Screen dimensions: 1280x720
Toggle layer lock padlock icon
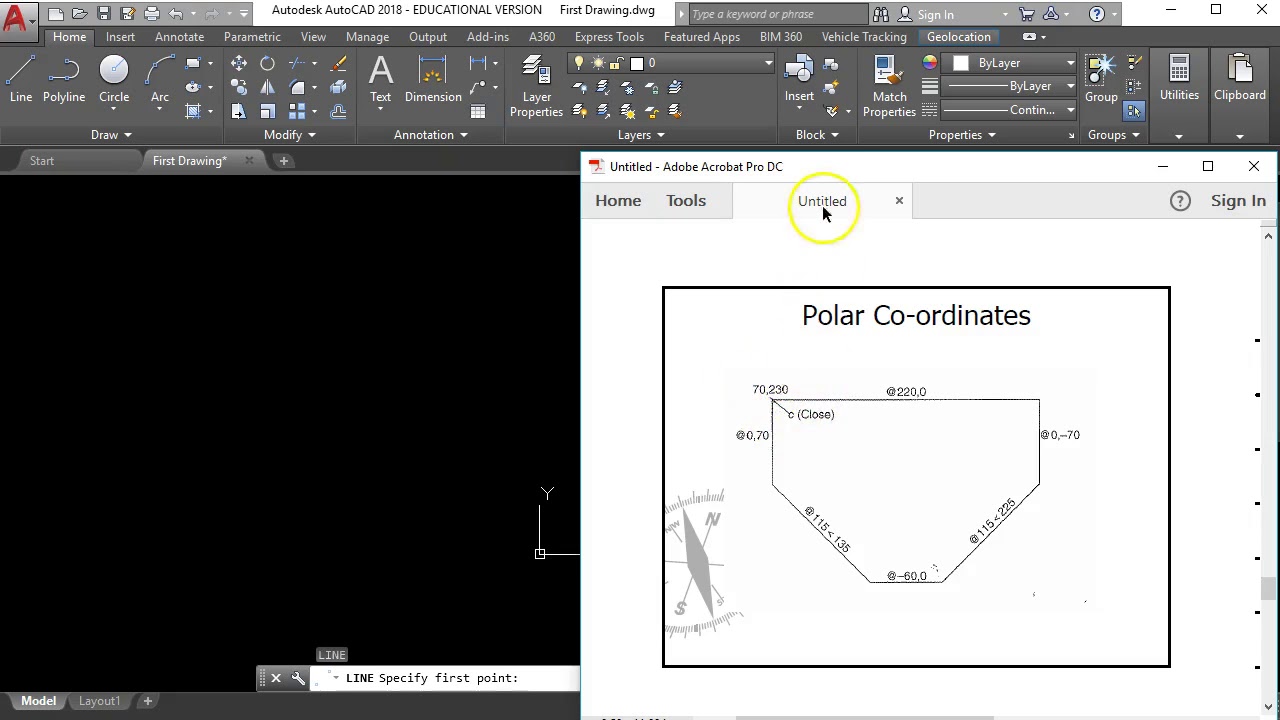[x=617, y=63]
